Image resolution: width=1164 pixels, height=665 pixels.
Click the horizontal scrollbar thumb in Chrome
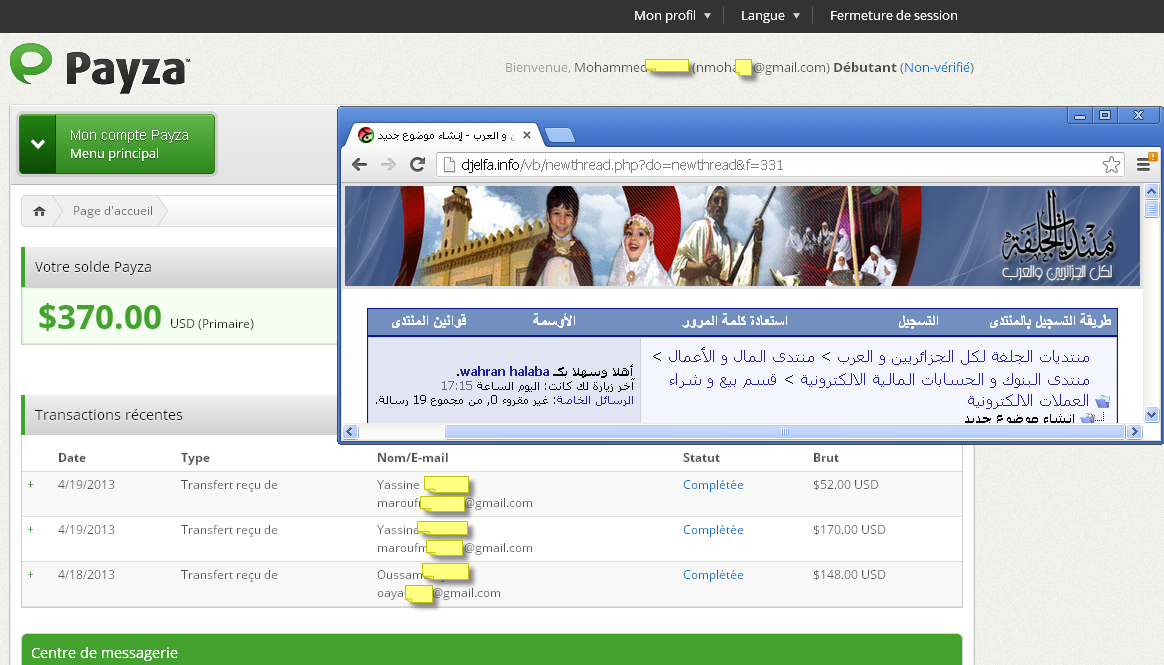pyautogui.click(x=785, y=431)
